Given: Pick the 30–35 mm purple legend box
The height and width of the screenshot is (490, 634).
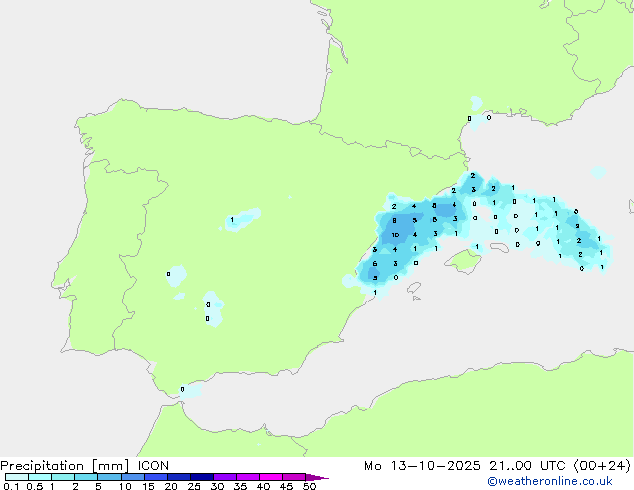Looking at the screenshot, I should (x=225, y=477).
